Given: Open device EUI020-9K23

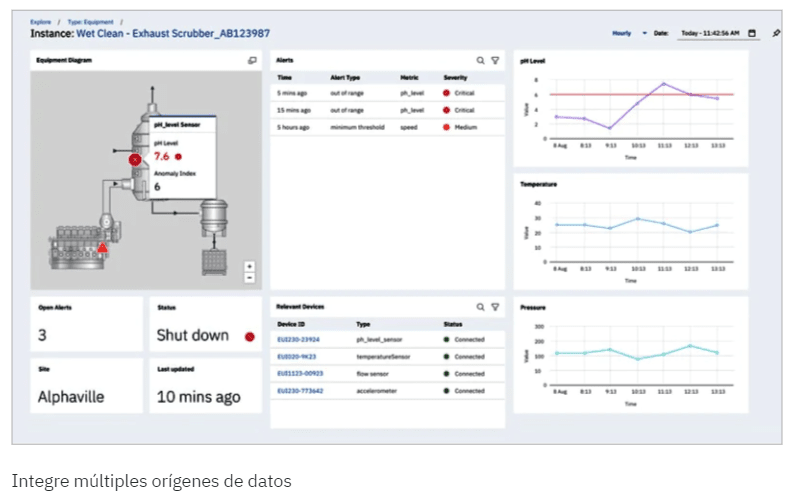Looking at the screenshot, I should click(296, 357).
